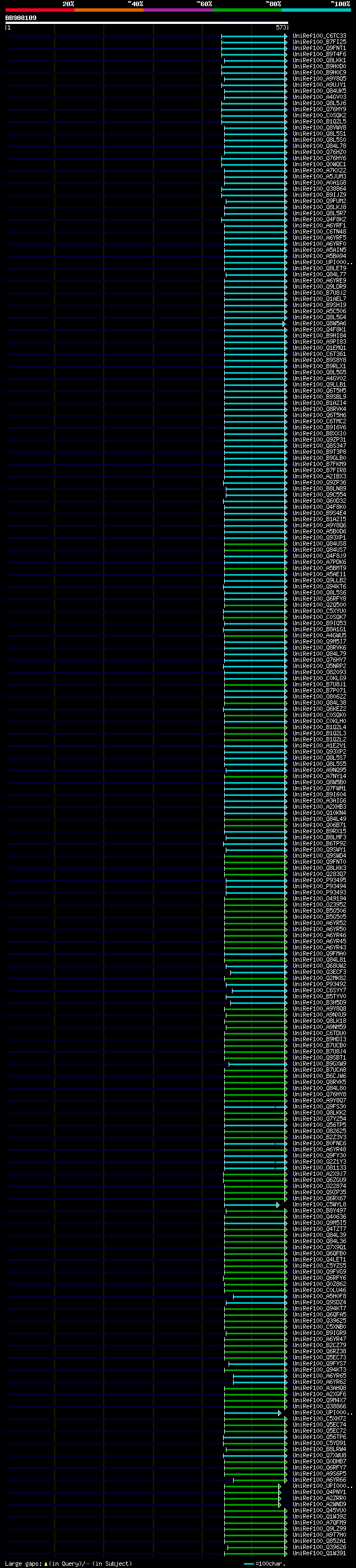The width and height of the screenshot is (356, 1568).
Task: Select hit label UniRef100_Q84L78
Action: coord(319,146)
